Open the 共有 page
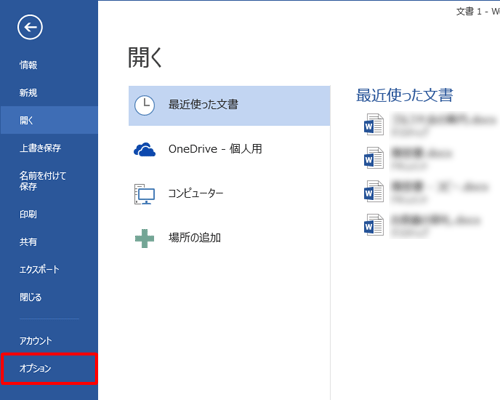The image size is (500, 400). point(49,242)
